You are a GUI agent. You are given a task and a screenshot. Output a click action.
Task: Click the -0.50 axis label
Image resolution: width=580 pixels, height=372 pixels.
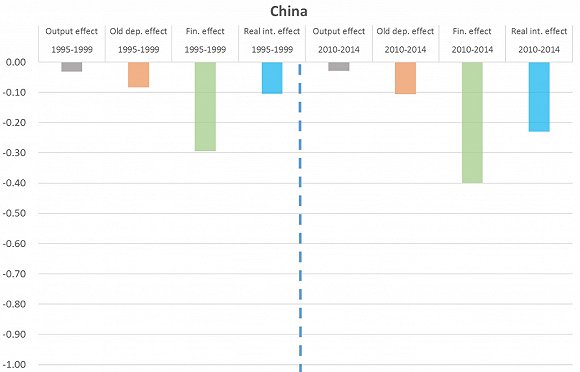tap(14, 213)
